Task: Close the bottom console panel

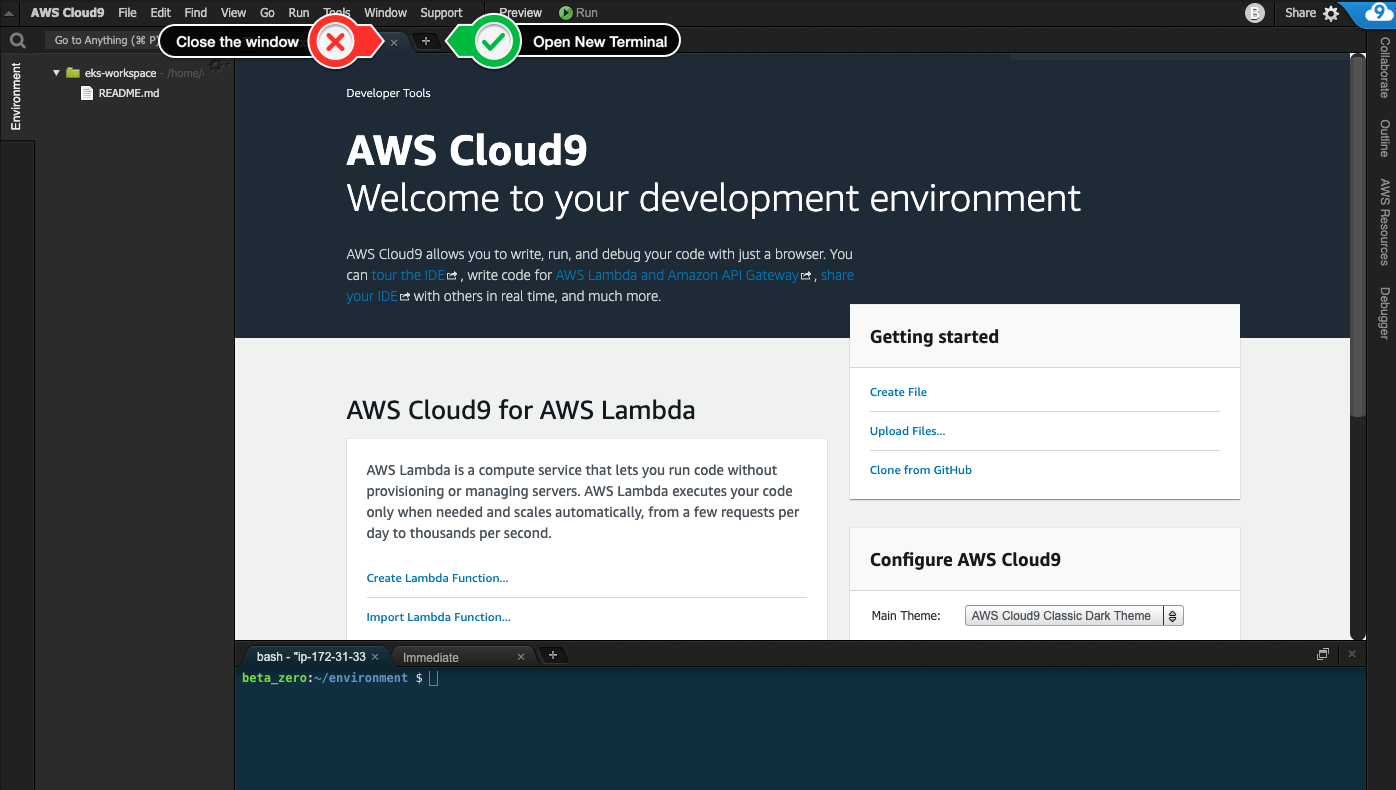Action: pyautogui.click(x=1352, y=654)
